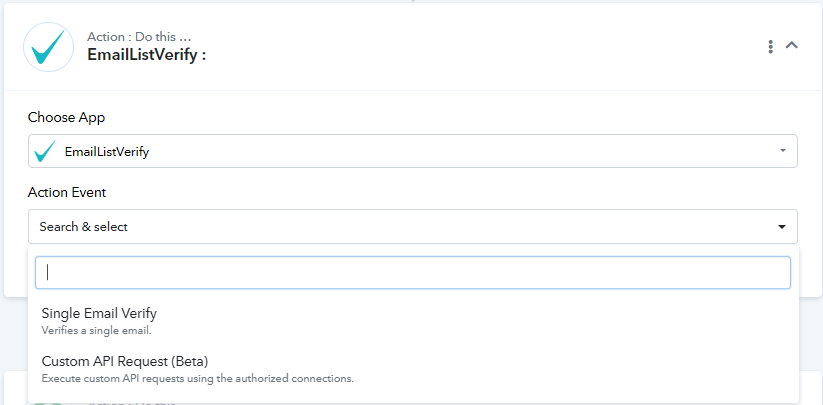Select the "Search & select" field
The height and width of the screenshot is (405, 823).
[413, 227]
